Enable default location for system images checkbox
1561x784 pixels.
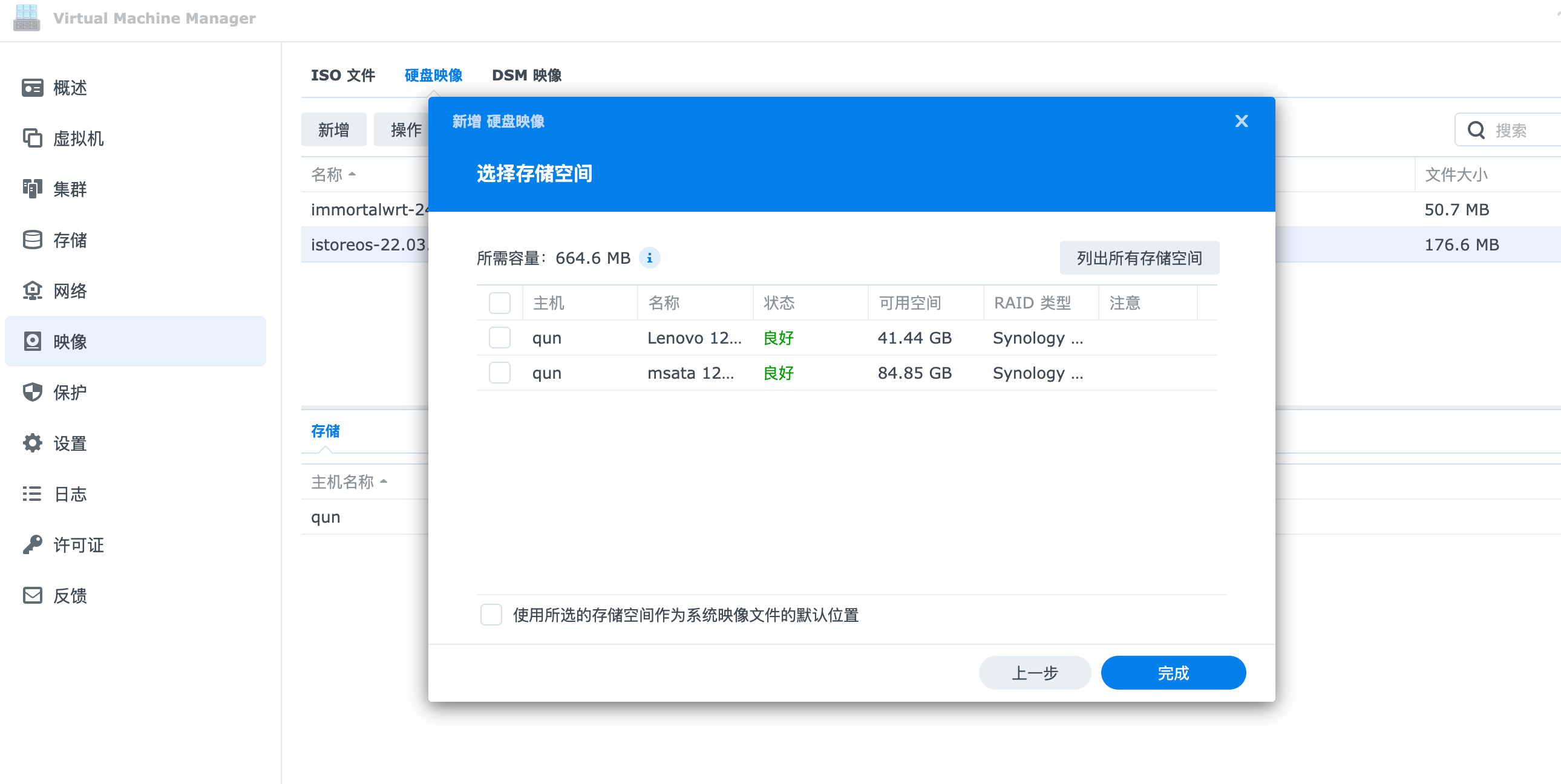491,615
